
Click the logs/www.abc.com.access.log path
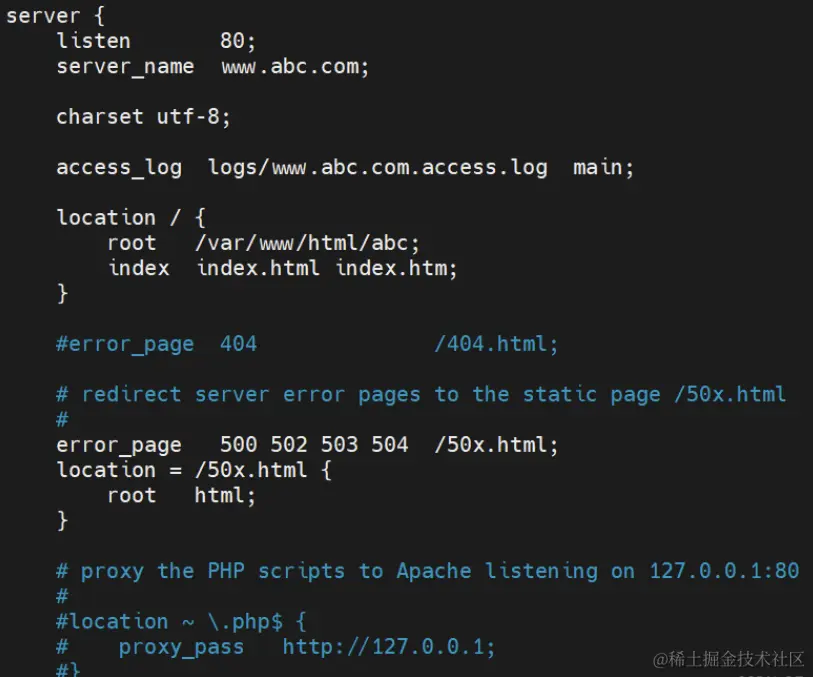click(x=377, y=168)
